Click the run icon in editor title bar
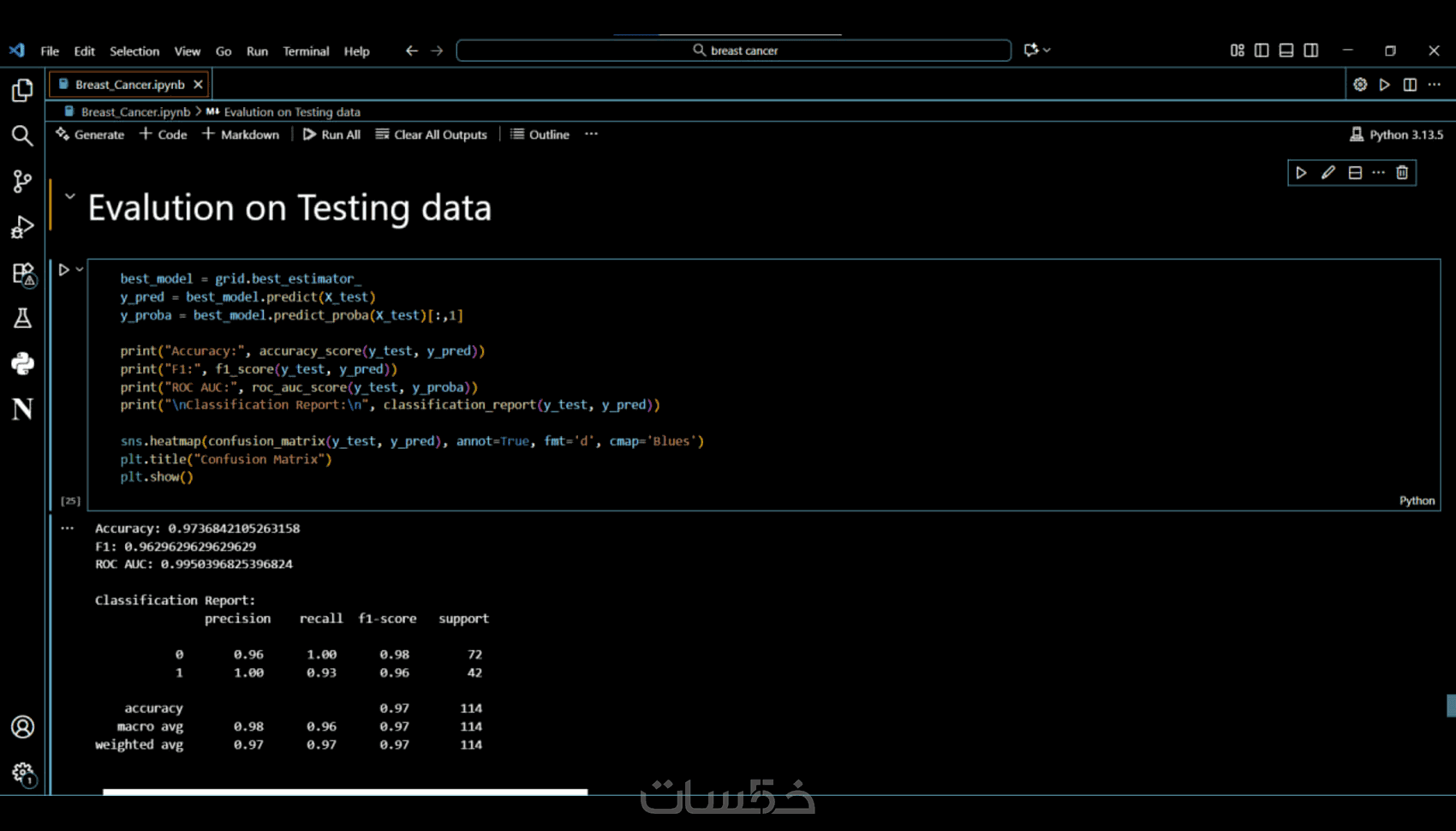The width and height of the screenshot is (1456, 831). click(x=1385, y=84)
